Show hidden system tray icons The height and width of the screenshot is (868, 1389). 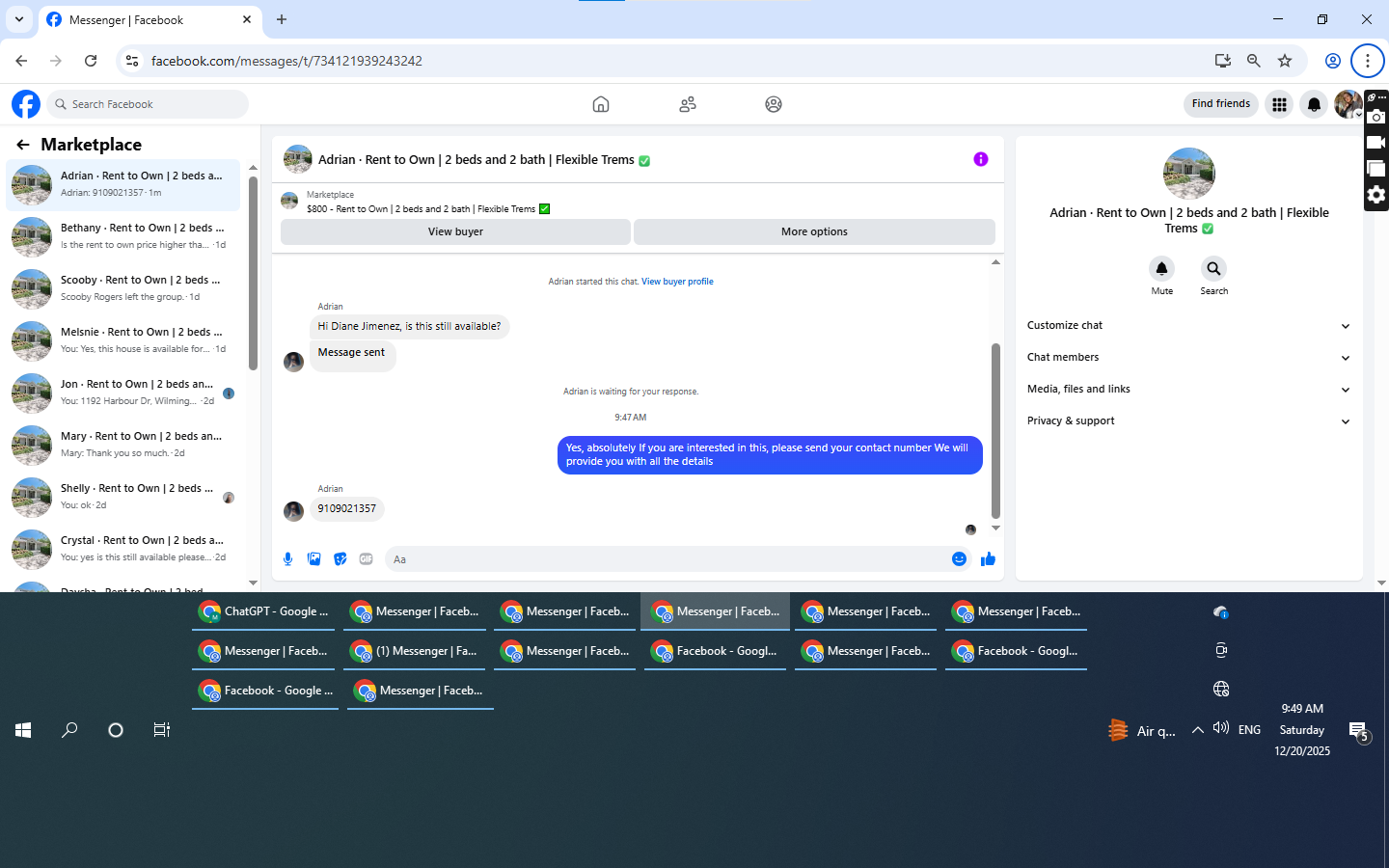click(1197, 730)
